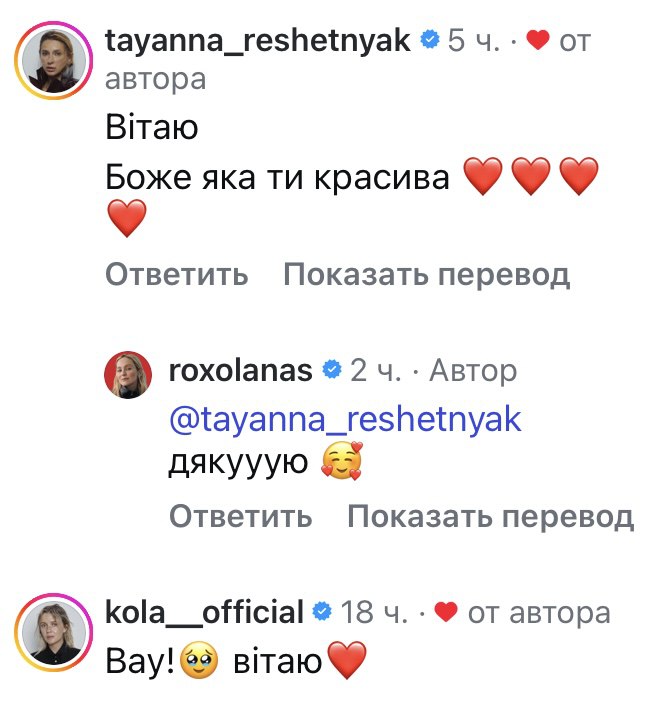The width and height of the screenshot is (658, 703).
Task: Click the pleading face emoji after Вау!
Action: click(202, 660)
